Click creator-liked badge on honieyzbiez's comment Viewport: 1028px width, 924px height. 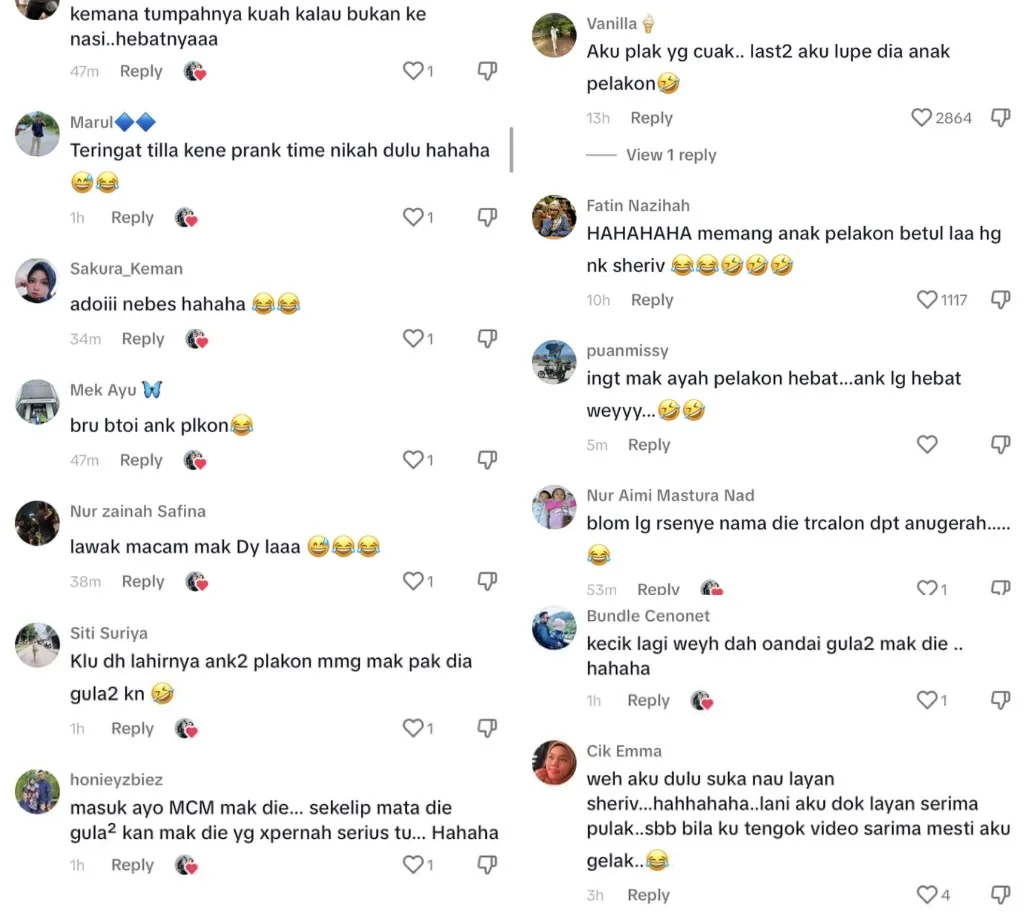[x=187, y=865]
